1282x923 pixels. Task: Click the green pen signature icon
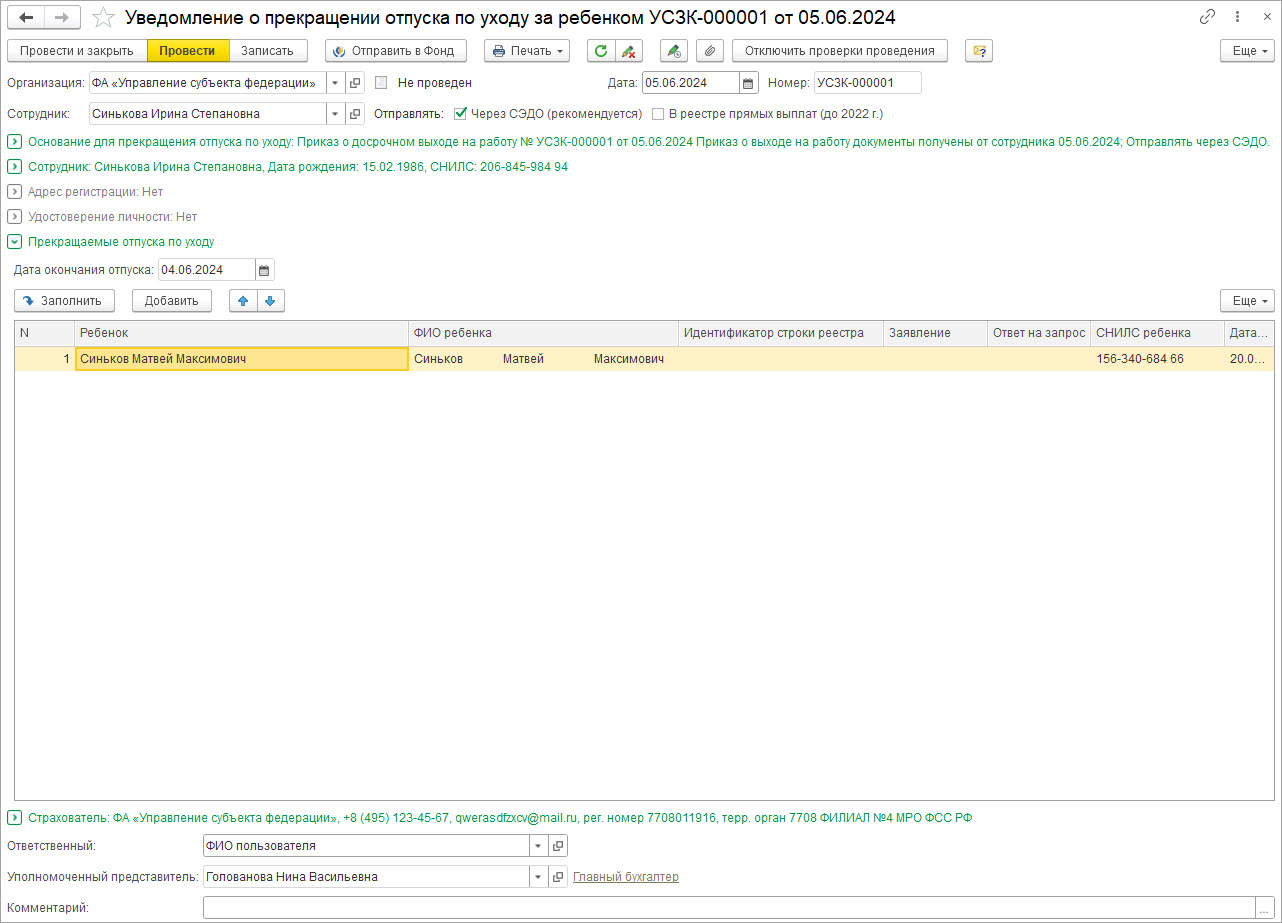click(674, 51)
